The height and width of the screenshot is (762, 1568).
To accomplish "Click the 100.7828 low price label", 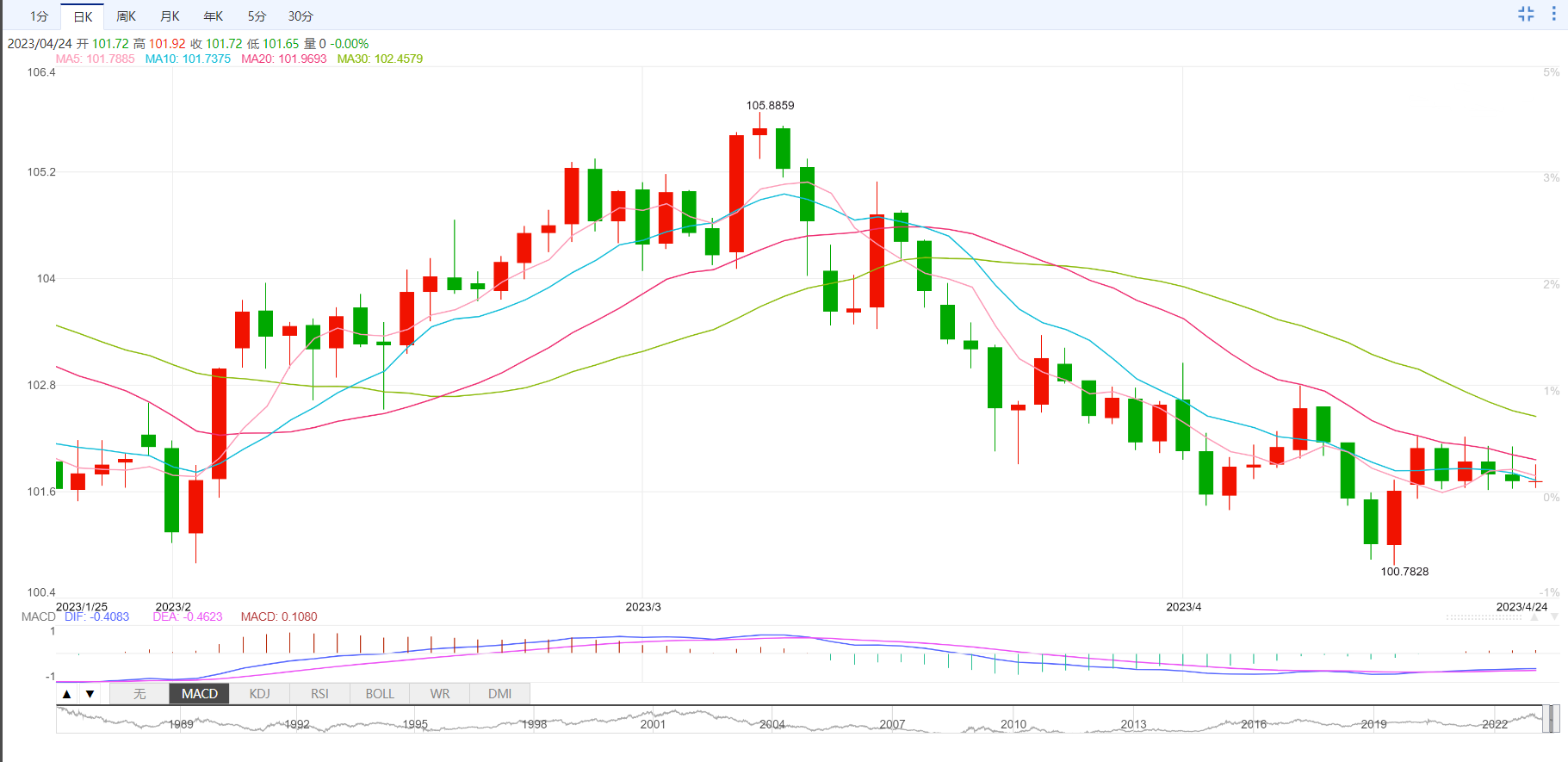I will [1404, 572].
